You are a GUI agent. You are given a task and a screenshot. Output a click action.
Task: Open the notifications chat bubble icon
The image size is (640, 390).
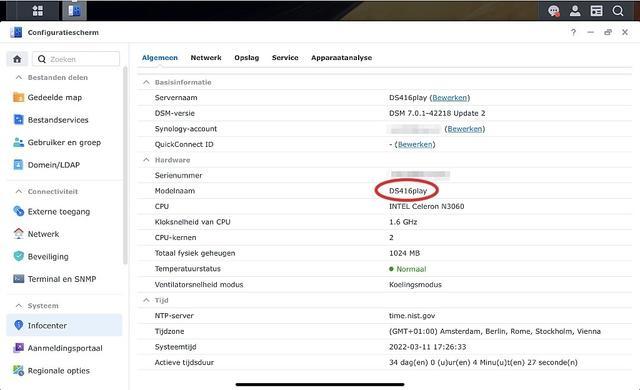(x=553, y=11)
